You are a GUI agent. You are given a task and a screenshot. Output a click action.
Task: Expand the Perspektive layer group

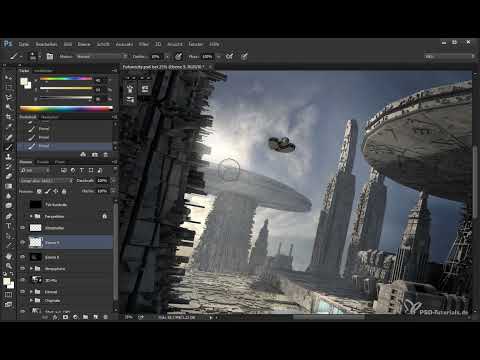point(31,216)
